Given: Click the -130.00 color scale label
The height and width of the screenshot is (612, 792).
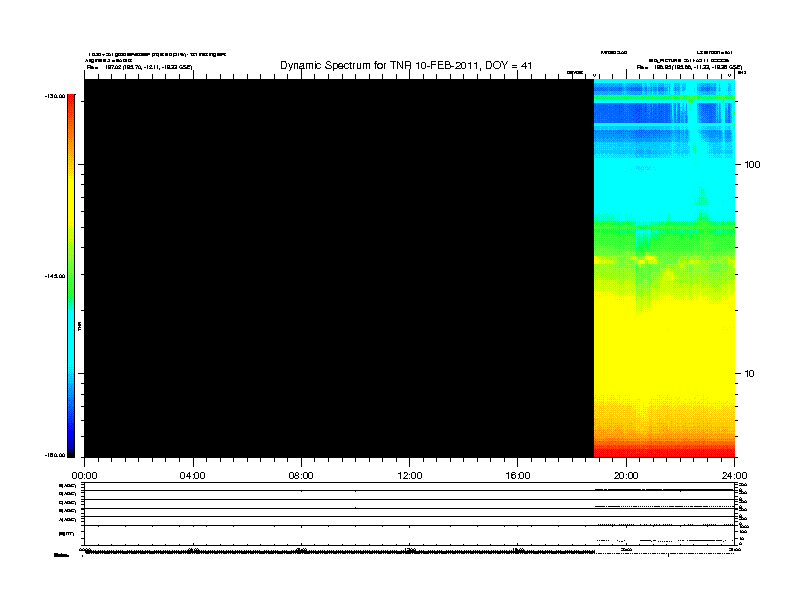Looking at the screenshot, I should point(55,96).
